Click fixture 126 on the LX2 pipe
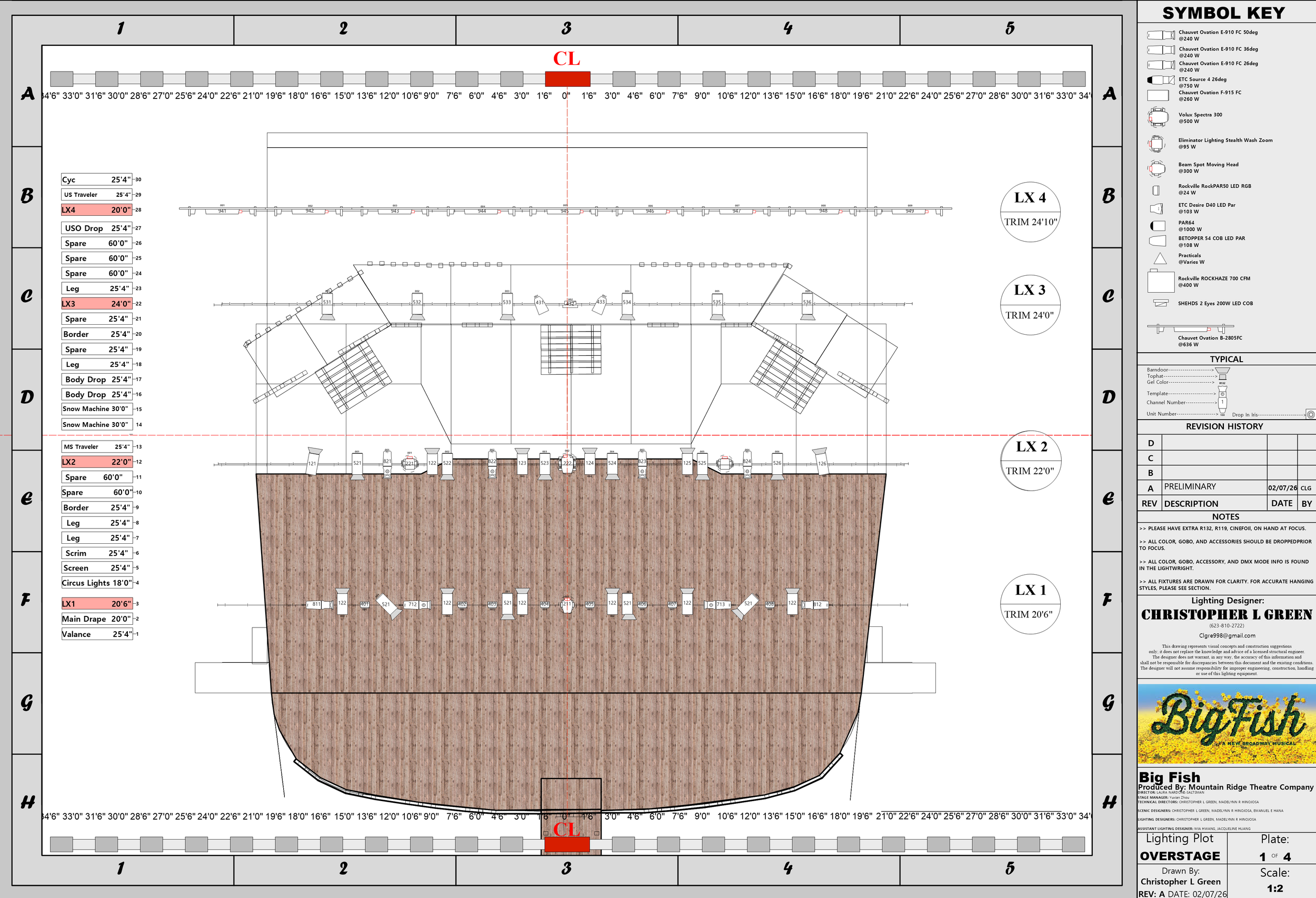The width and height of the screenshot is (1316, 898). coord(821,461)
